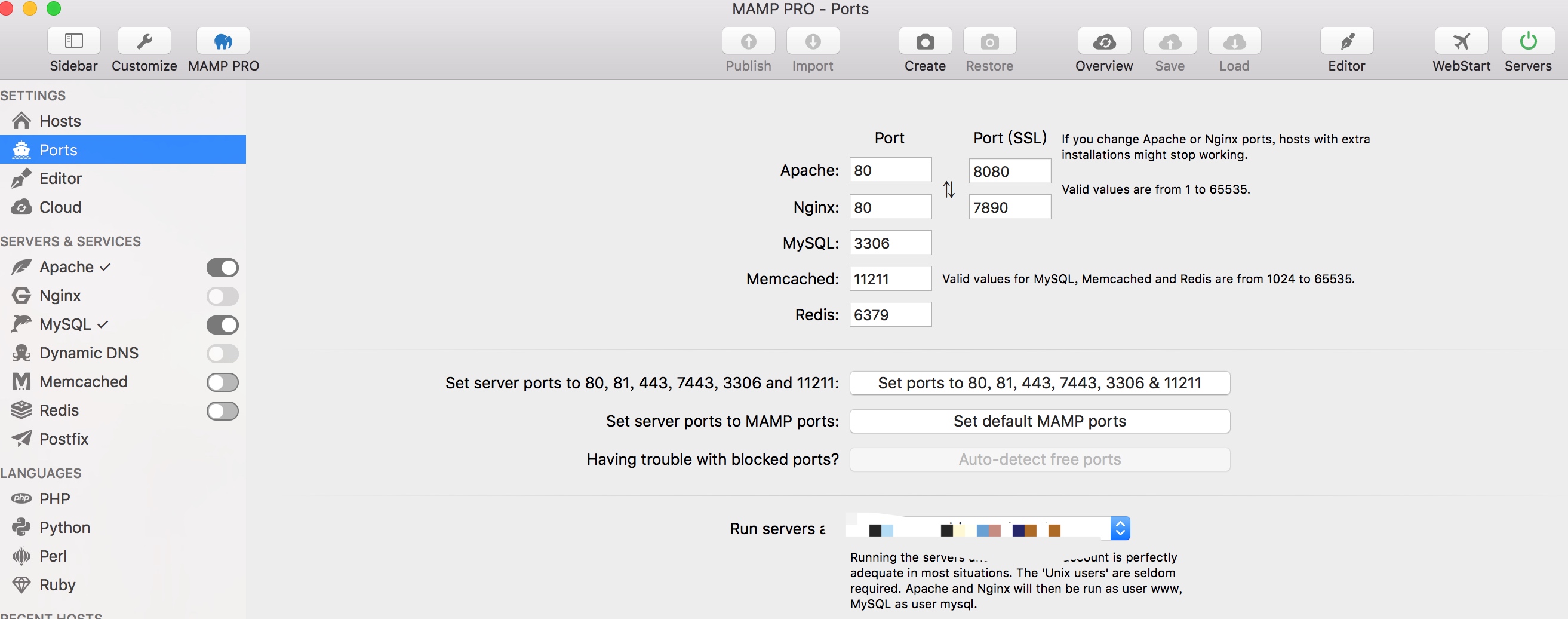The image size is (1568, 619).
Task: Swap Apache and Nginx ports arrows icon
Action: [x=949, y=189]
